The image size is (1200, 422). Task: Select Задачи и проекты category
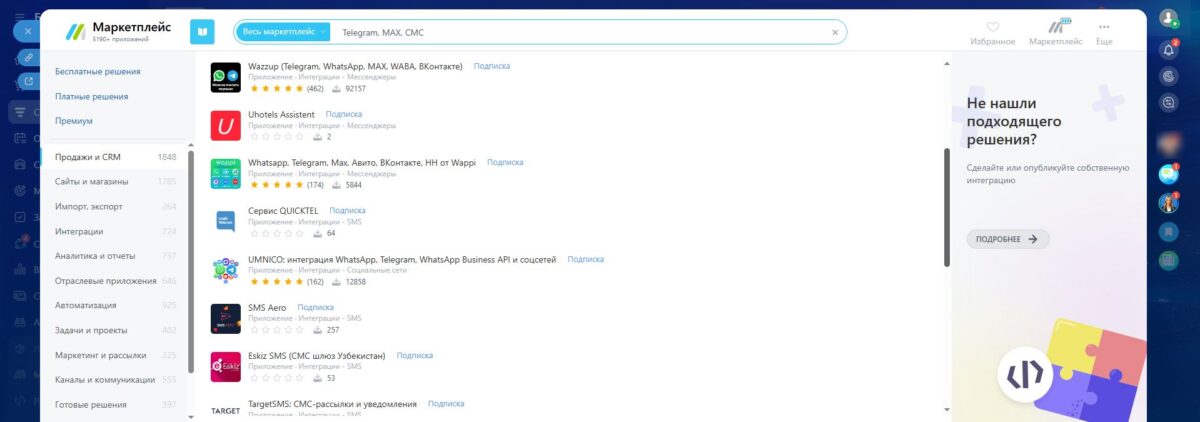[114, 330]
